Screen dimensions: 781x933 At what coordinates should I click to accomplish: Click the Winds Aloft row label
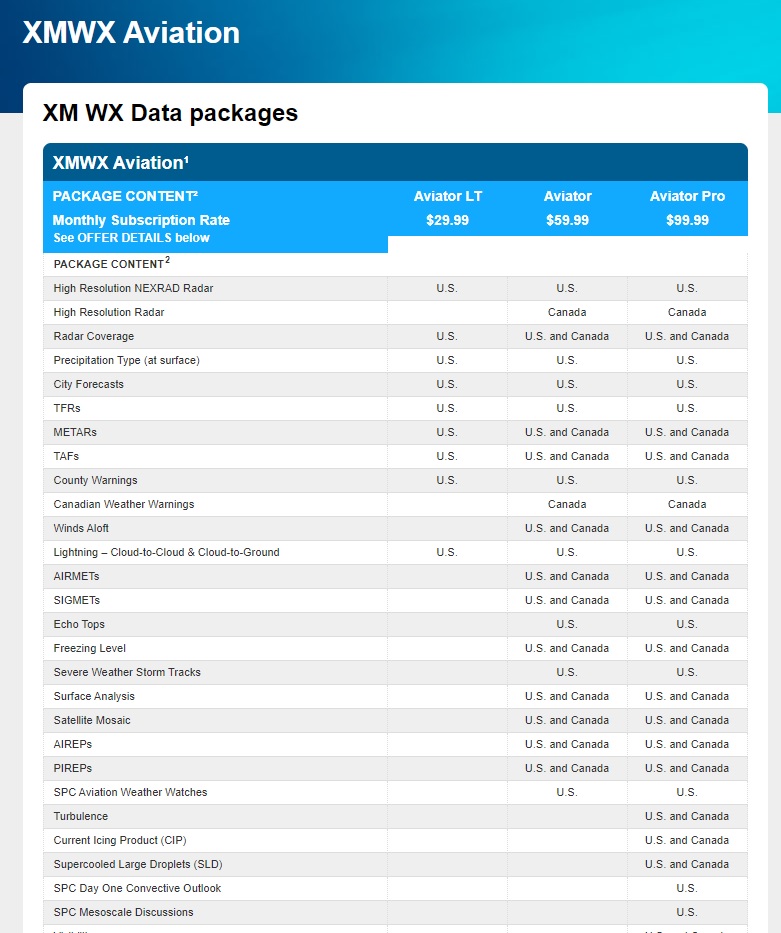[x=81, y=528]
